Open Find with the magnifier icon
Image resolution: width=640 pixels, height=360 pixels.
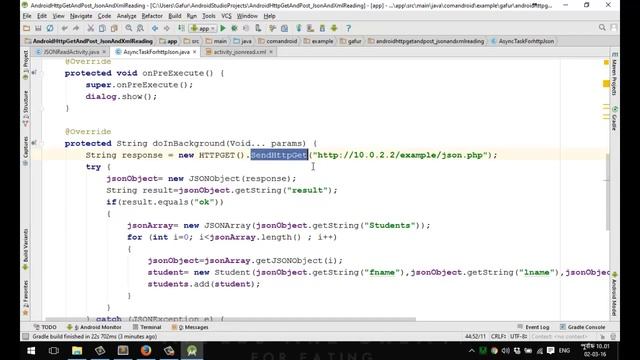(x=129, y=28)
